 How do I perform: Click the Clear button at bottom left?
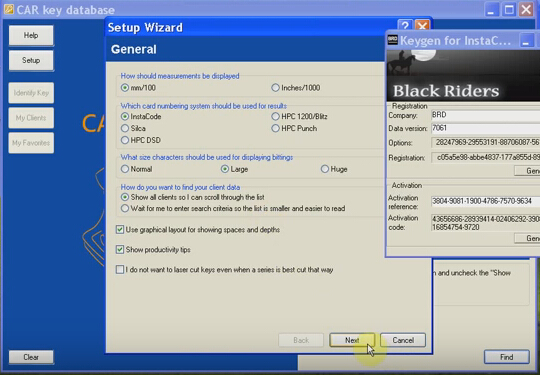pyautogui.click(x=31, y=357)
